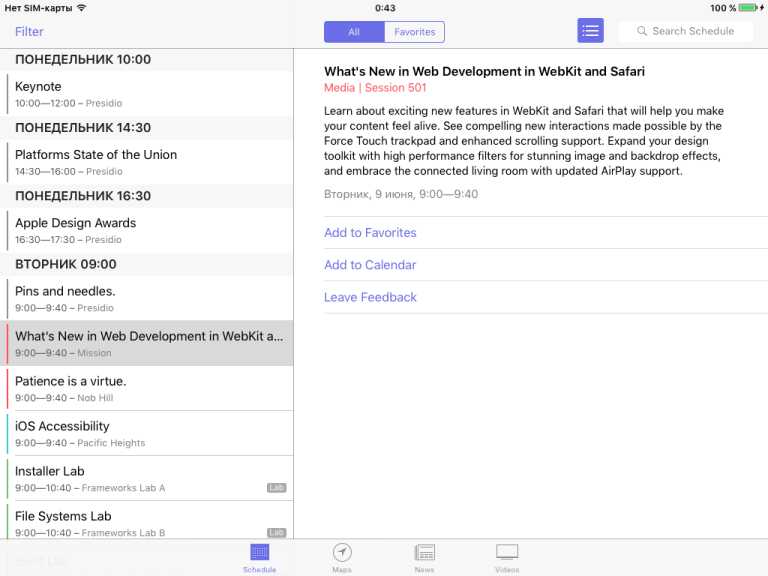This screenshot has height=576, width=768.
Task: Click the session description paragraph
Action: pyautogui.click(x=524, y=141)
